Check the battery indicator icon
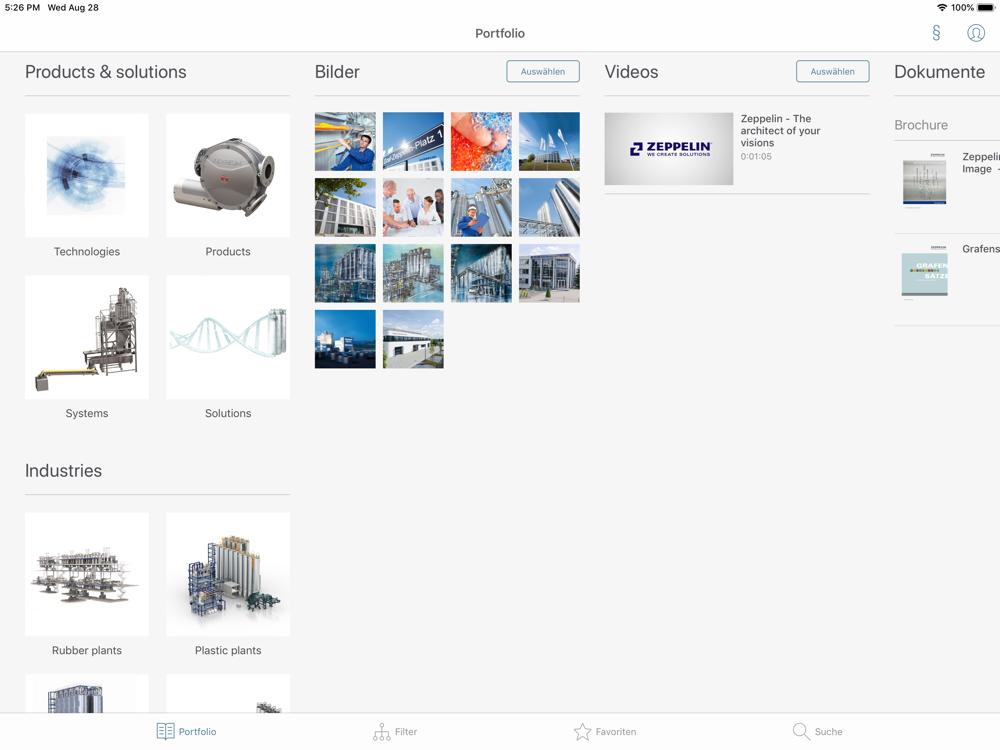The image size is (1000, 750). [986, 8]
